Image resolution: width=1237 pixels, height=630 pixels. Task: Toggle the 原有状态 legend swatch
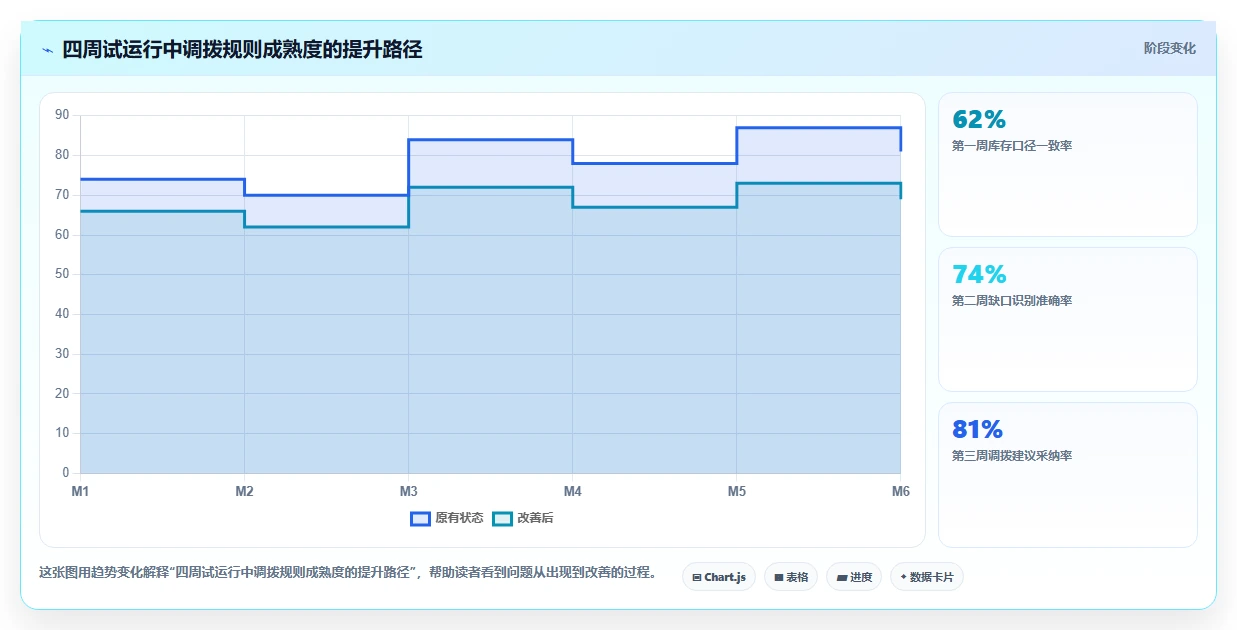click(x=420, y=518)
